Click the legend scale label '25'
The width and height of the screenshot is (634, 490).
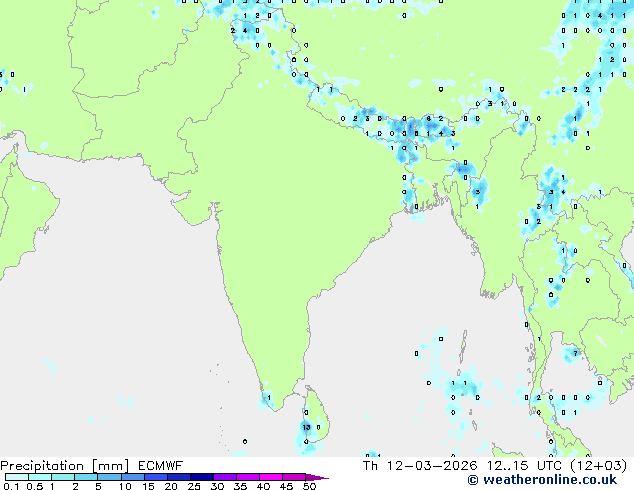pyautogui.click(x=194, y=486)
